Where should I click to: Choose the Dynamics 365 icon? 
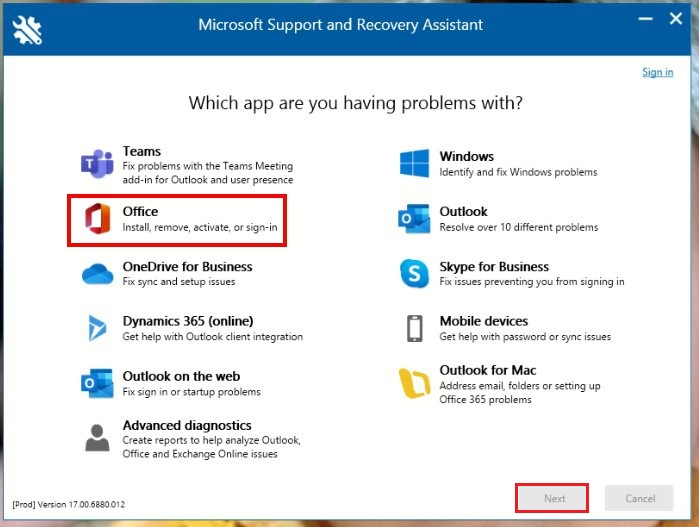pyautogui.click(x=97, y=328)
